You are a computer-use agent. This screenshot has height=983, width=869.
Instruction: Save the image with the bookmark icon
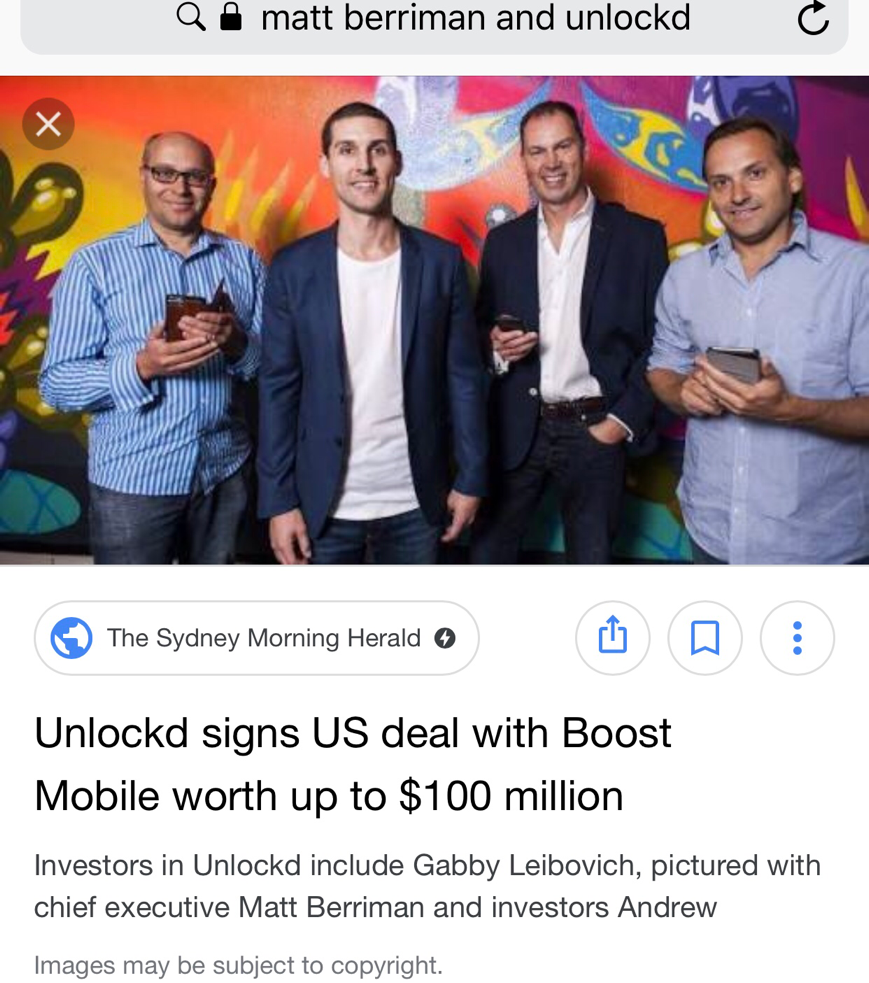tap(705, 638)
